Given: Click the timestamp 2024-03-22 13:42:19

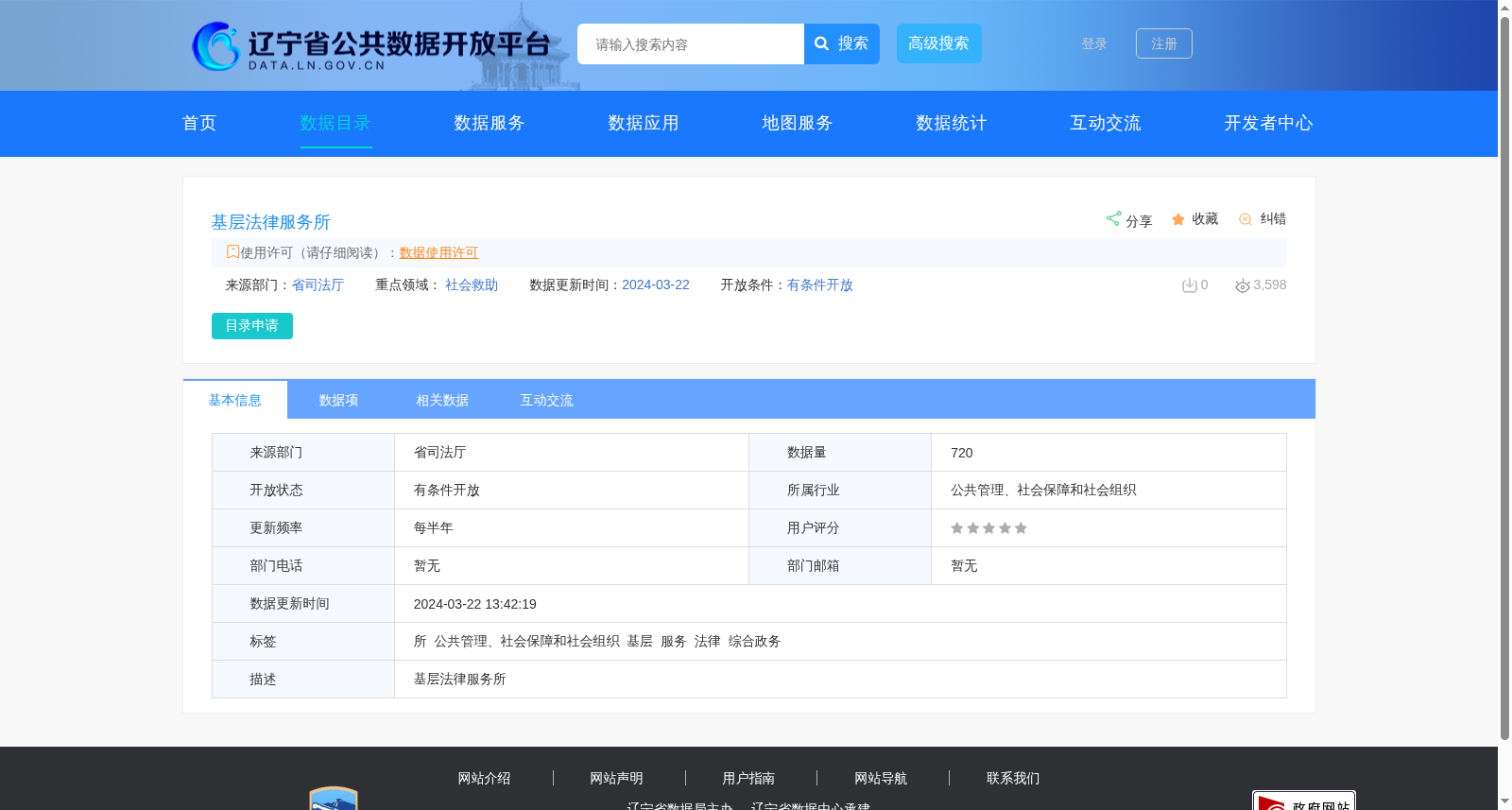Looking at the screenshot, I should click(474, 604).
